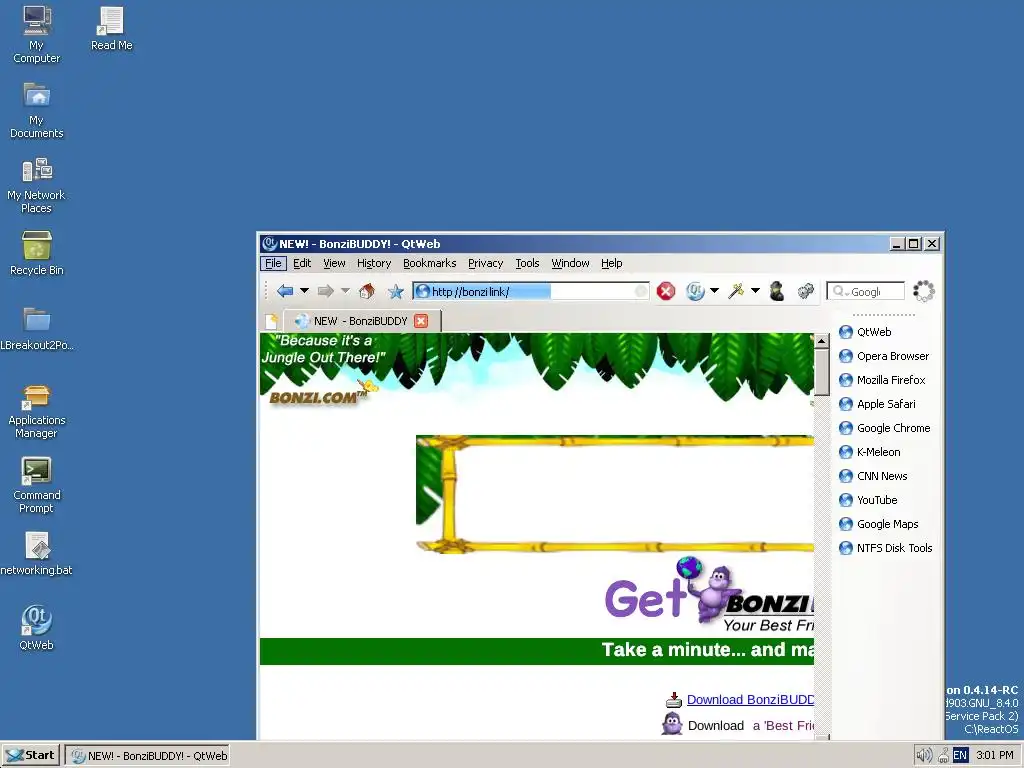Click the QtWeb logo toolbar icon
This screenshot has width=1024, height=768.
pos(696,291)
